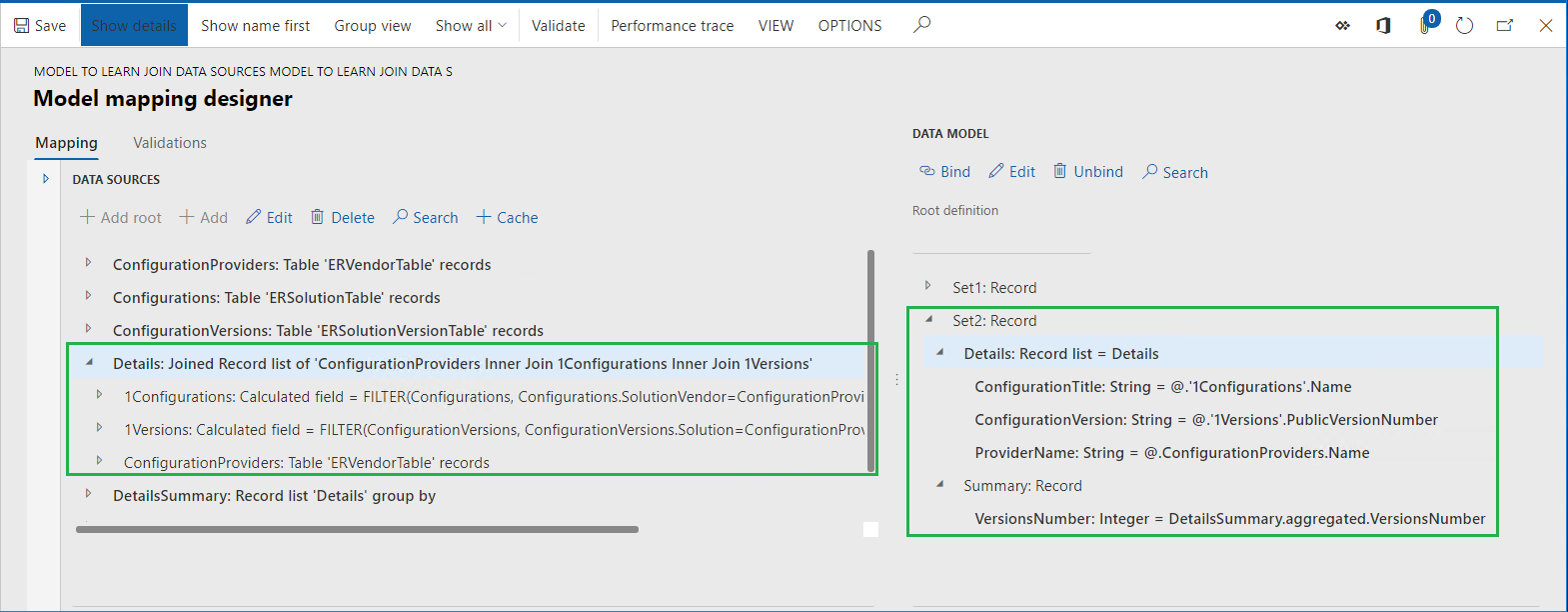The image size is (1568, 612).
Task: Toggle Show details button
Action: click(134, 25)
